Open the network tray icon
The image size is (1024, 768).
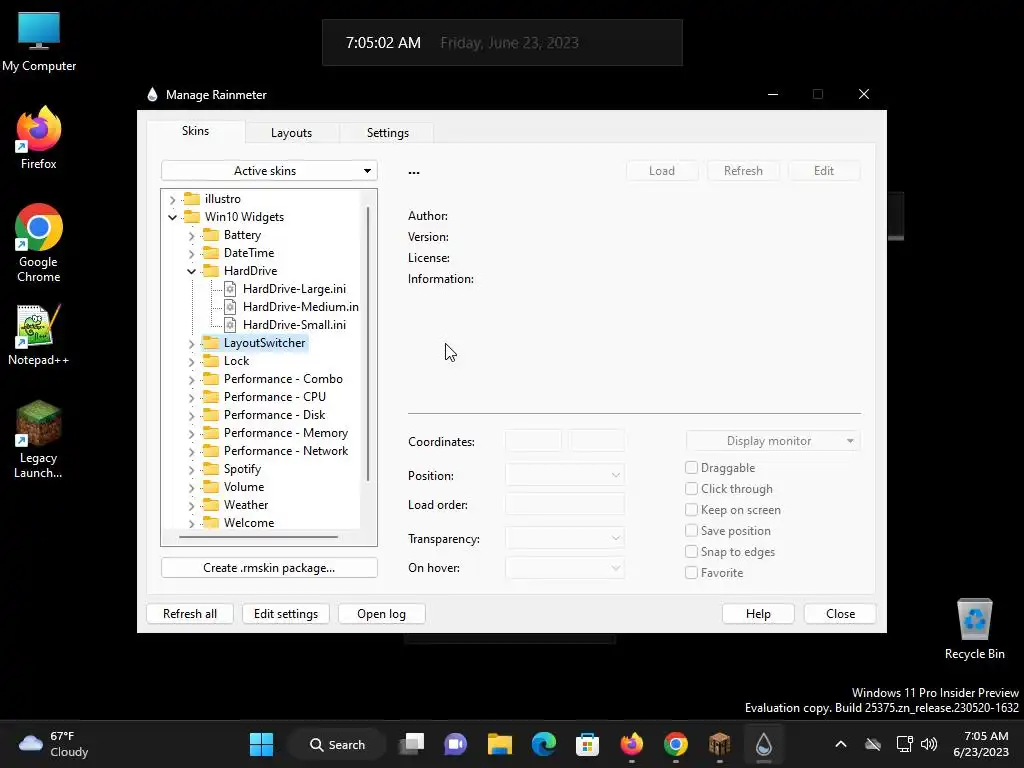pos(904,744)
